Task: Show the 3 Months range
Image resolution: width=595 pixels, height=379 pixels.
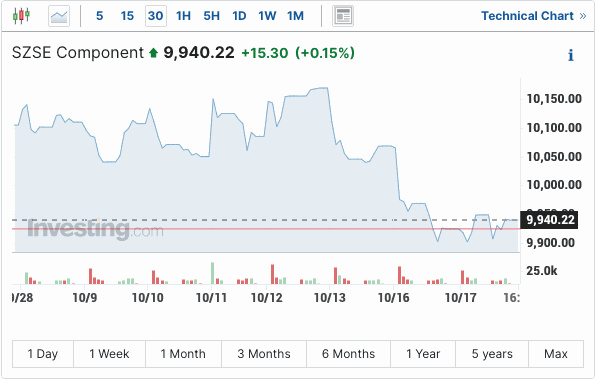Action: (264, 354)
